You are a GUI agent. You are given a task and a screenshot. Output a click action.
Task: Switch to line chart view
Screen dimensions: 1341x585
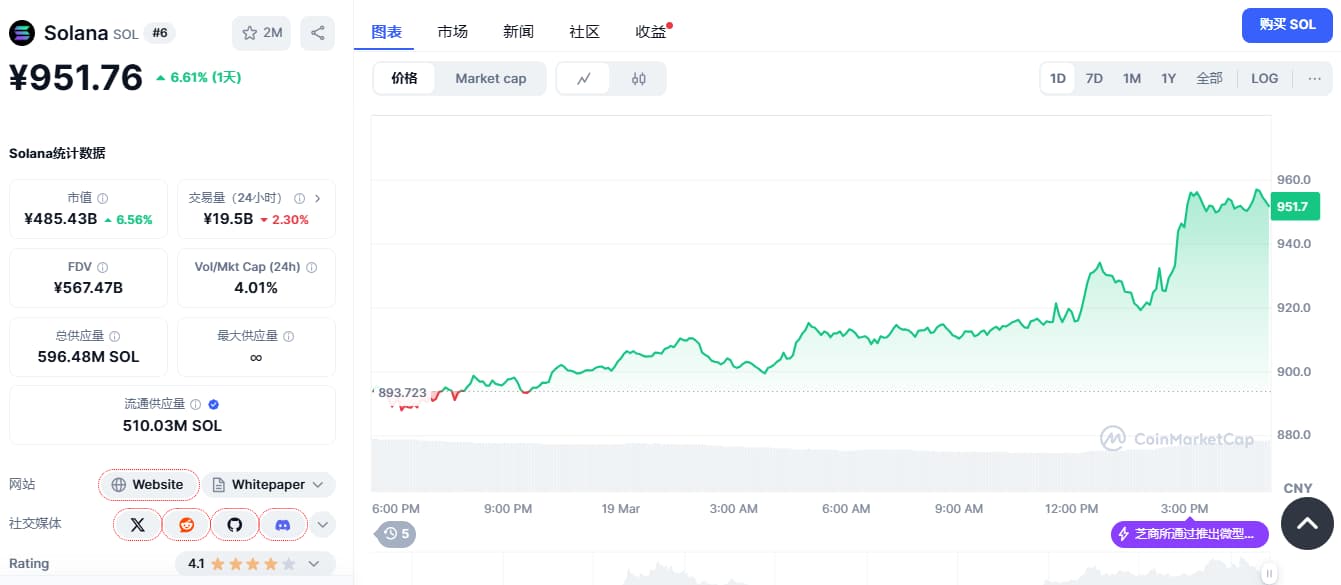point(583,79)
